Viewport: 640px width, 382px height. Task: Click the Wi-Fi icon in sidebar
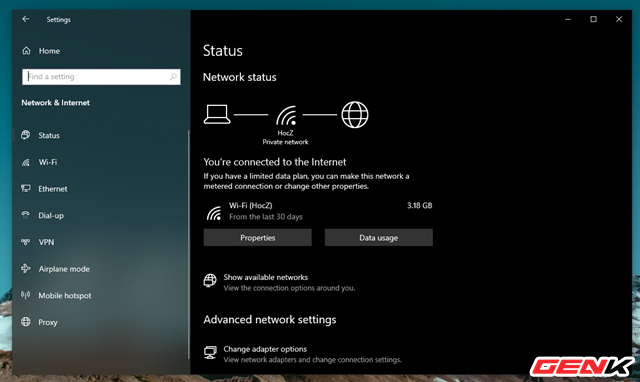tap(26, 162)
